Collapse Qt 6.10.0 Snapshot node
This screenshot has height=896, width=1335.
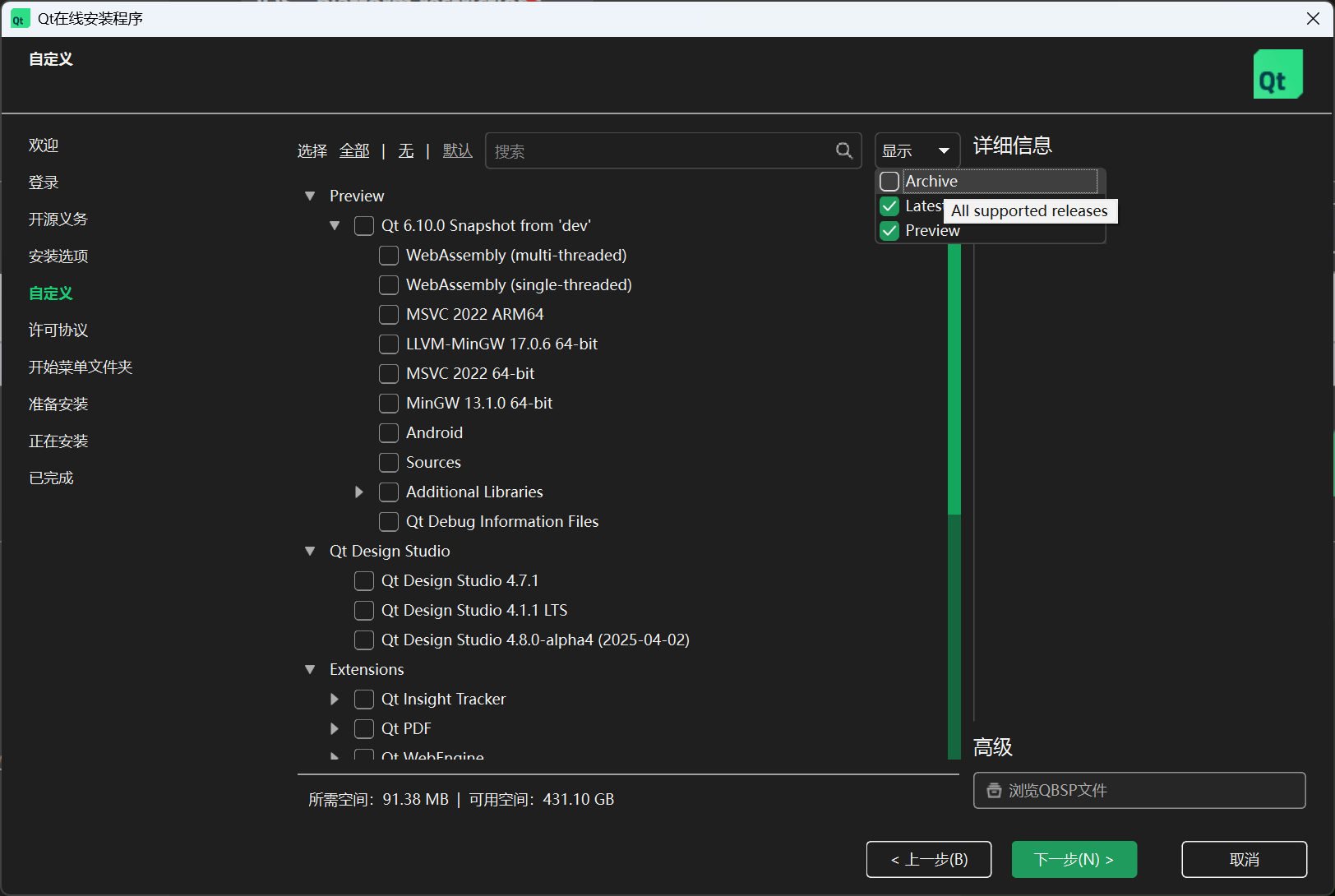(x=335, y=225)
